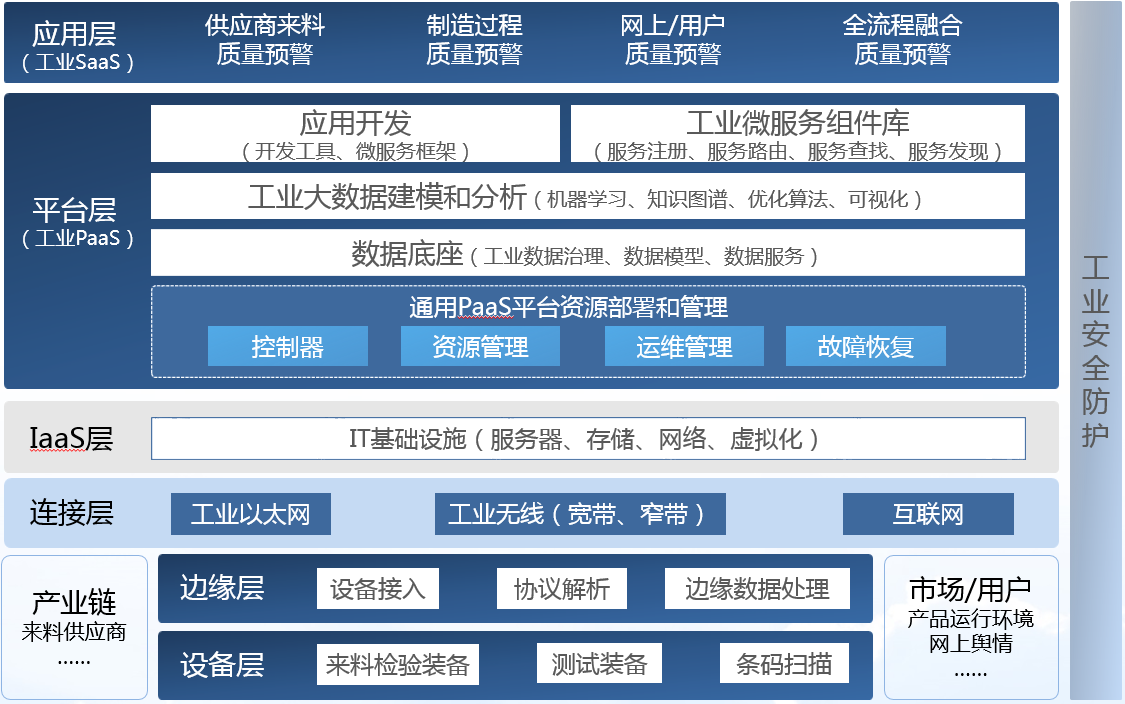This screenshot has width=1125, height=704.
Task: Select the 设备接入 box
Action: pos(378,589)
